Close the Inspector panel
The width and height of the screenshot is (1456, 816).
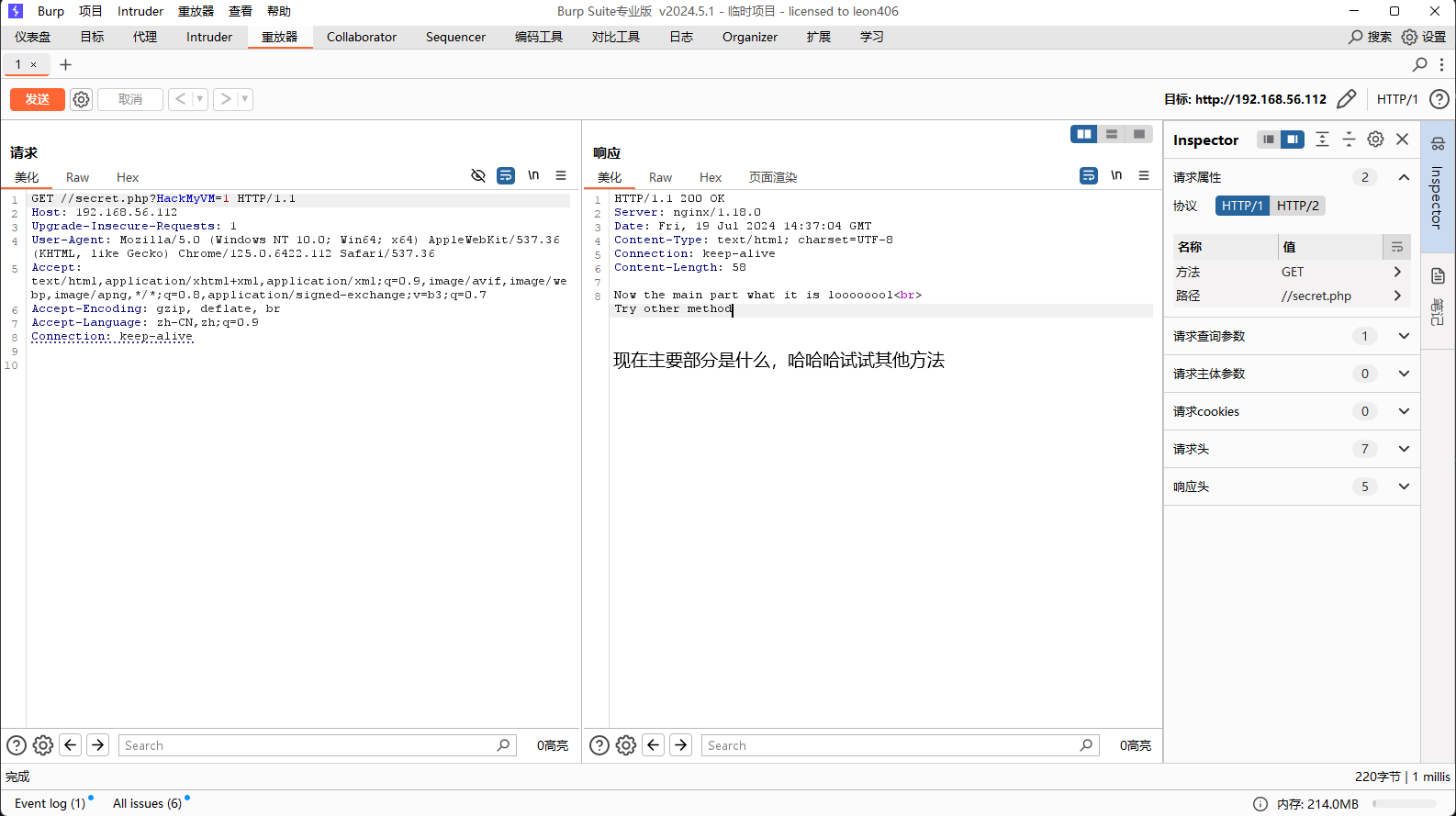point(1402,140)
